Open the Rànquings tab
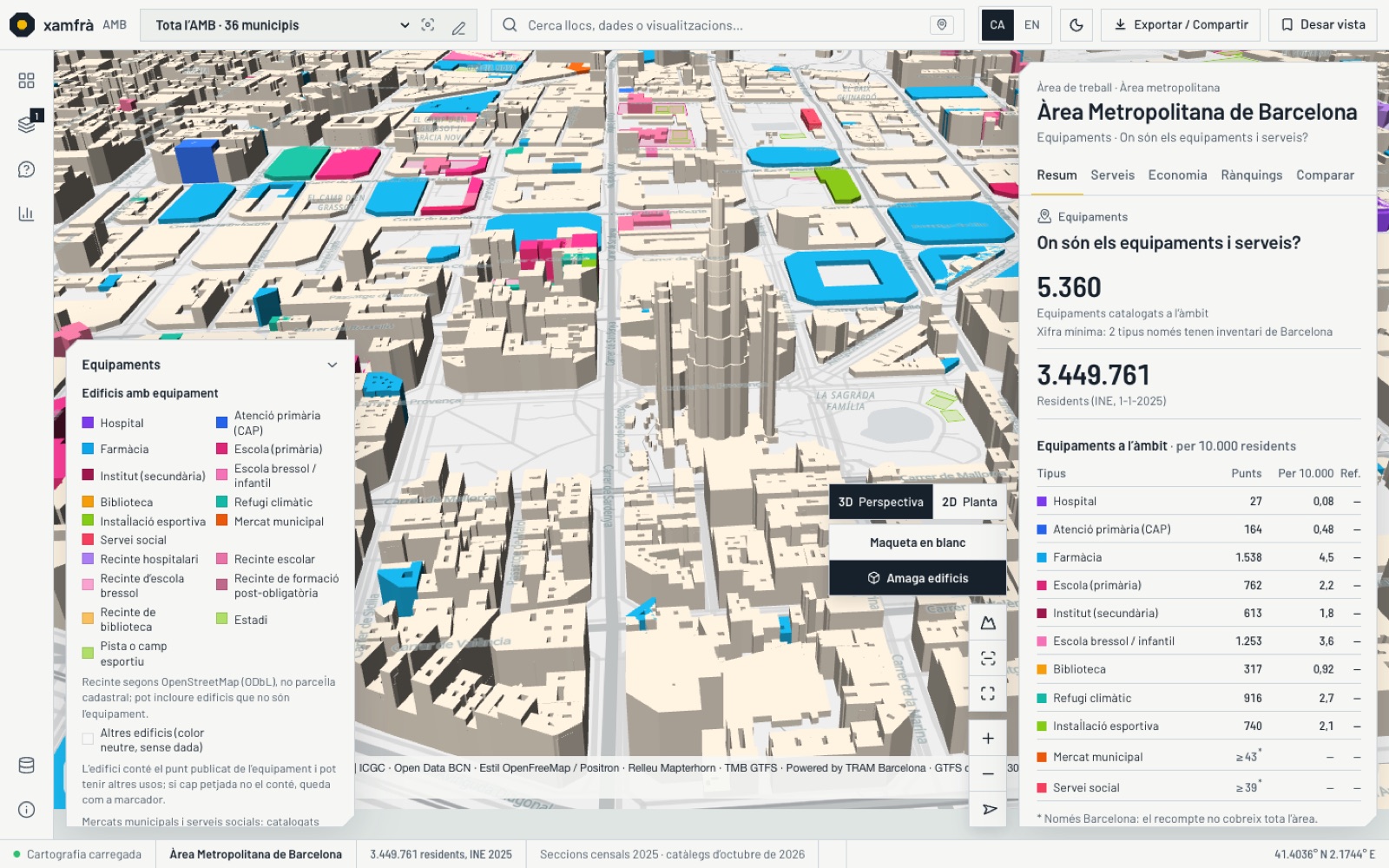This screenshot has width=1389, height=868. pos(1251,175)
